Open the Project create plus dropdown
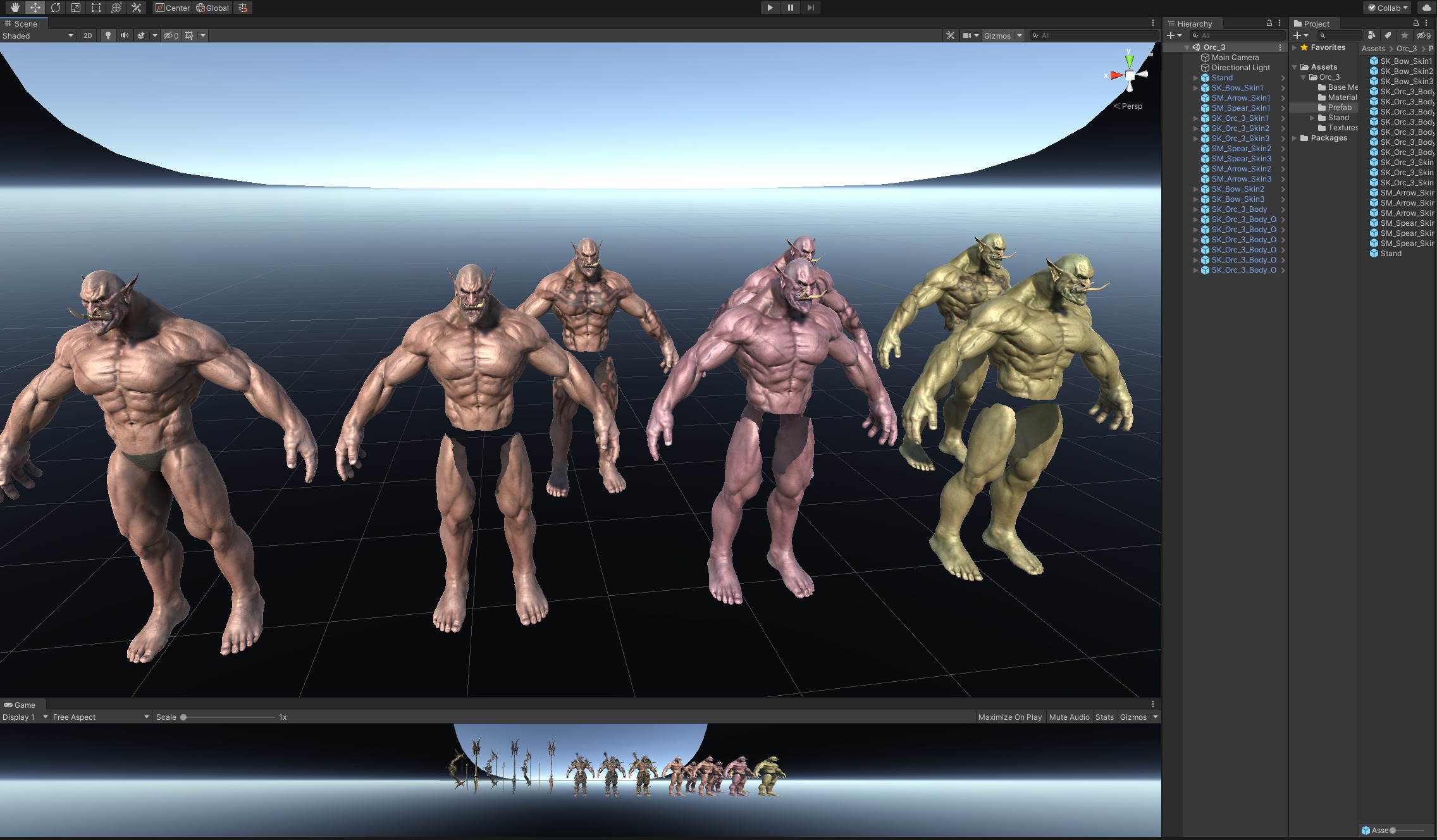The image size is (1437, 840). pyautogui.click(x=1301, y=35)
